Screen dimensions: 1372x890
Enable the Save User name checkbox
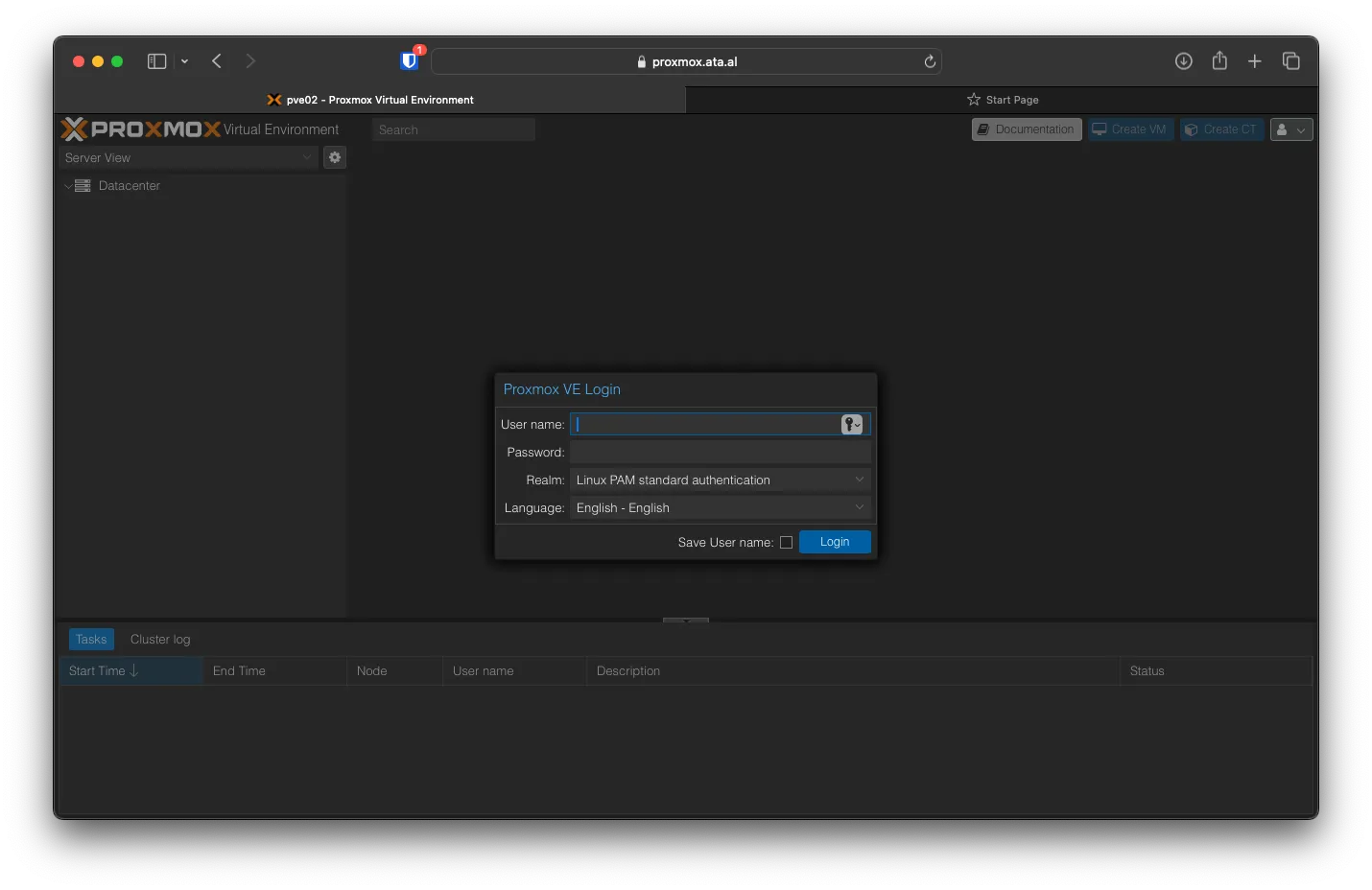(786, 542)
